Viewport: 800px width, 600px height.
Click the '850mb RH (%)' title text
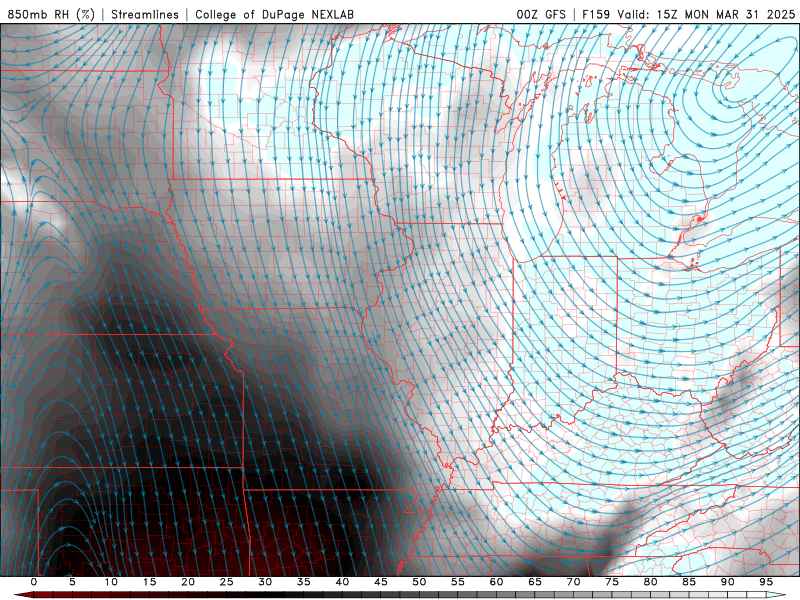pyautogui.click(x=51, y=14)
